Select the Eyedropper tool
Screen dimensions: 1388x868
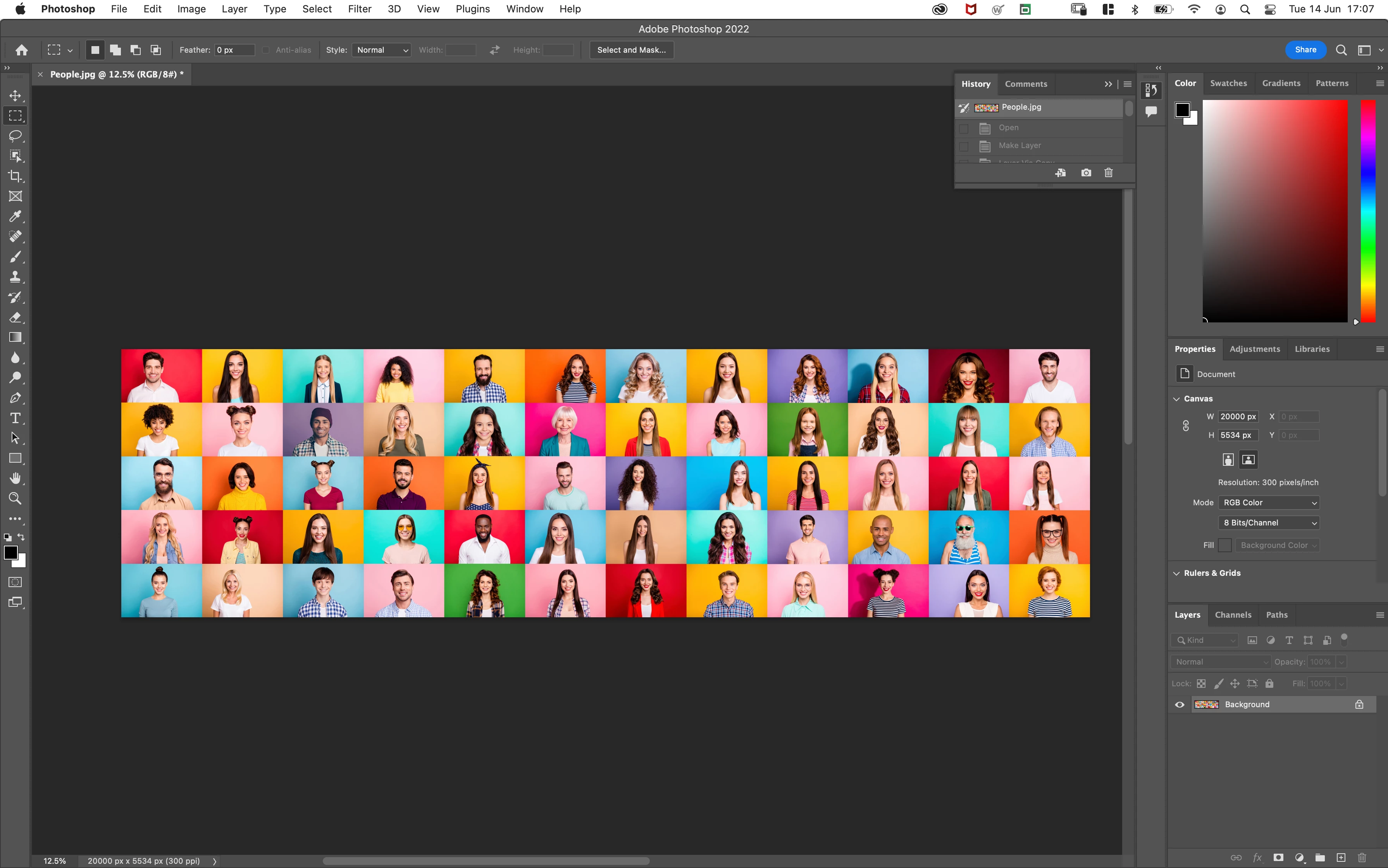[15, 217]
